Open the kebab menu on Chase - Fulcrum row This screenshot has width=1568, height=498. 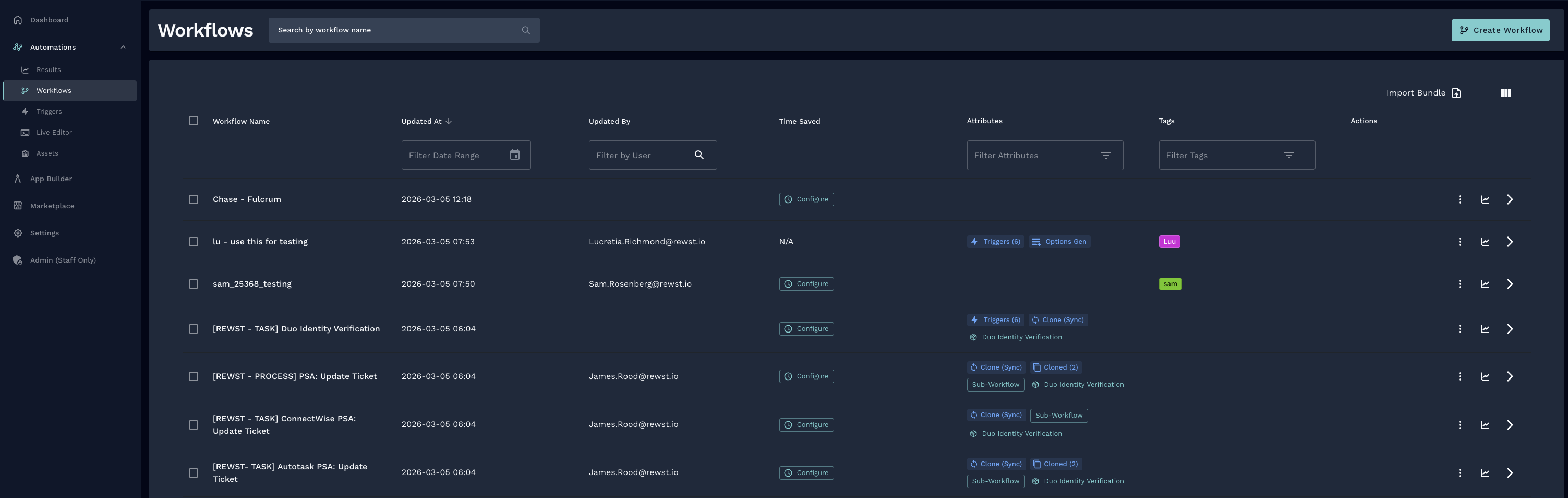click(1460, 199)
